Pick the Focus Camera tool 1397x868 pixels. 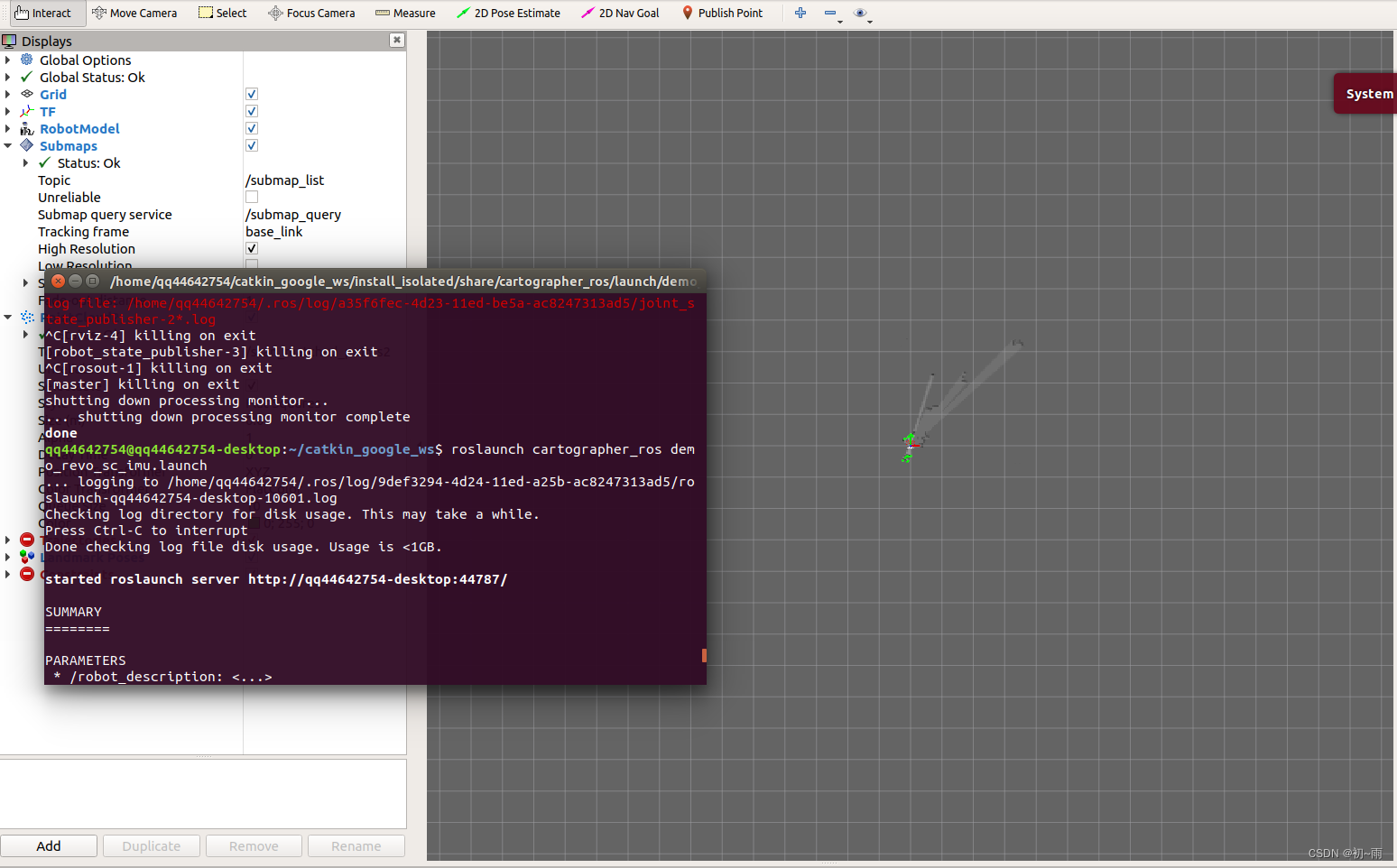(311, 13)
